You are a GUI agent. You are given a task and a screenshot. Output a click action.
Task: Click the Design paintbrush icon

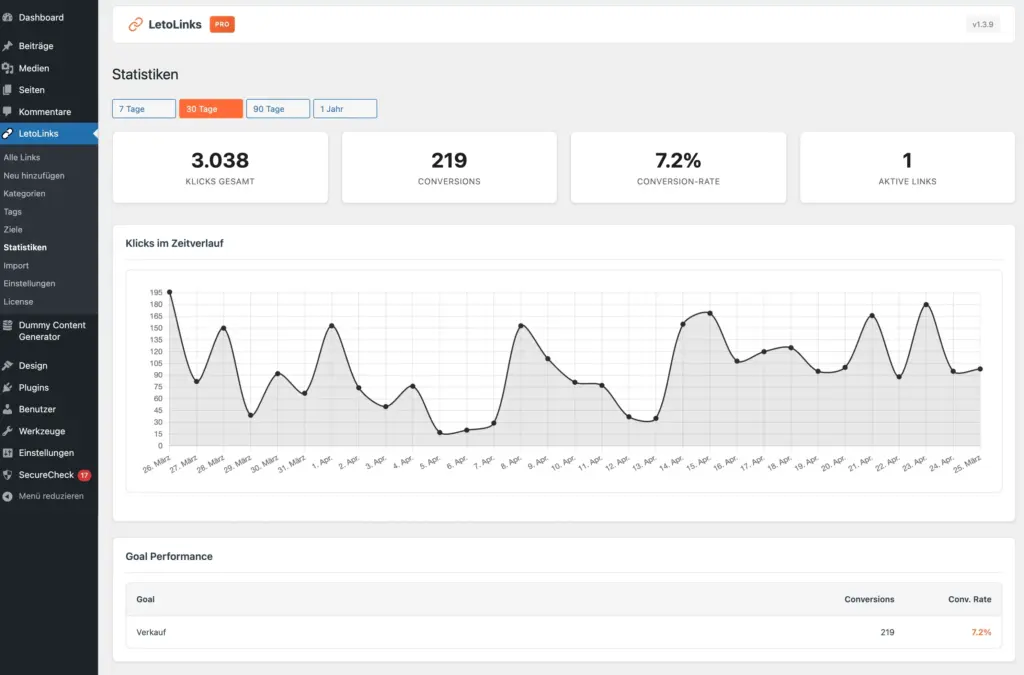tap(8, 366)
